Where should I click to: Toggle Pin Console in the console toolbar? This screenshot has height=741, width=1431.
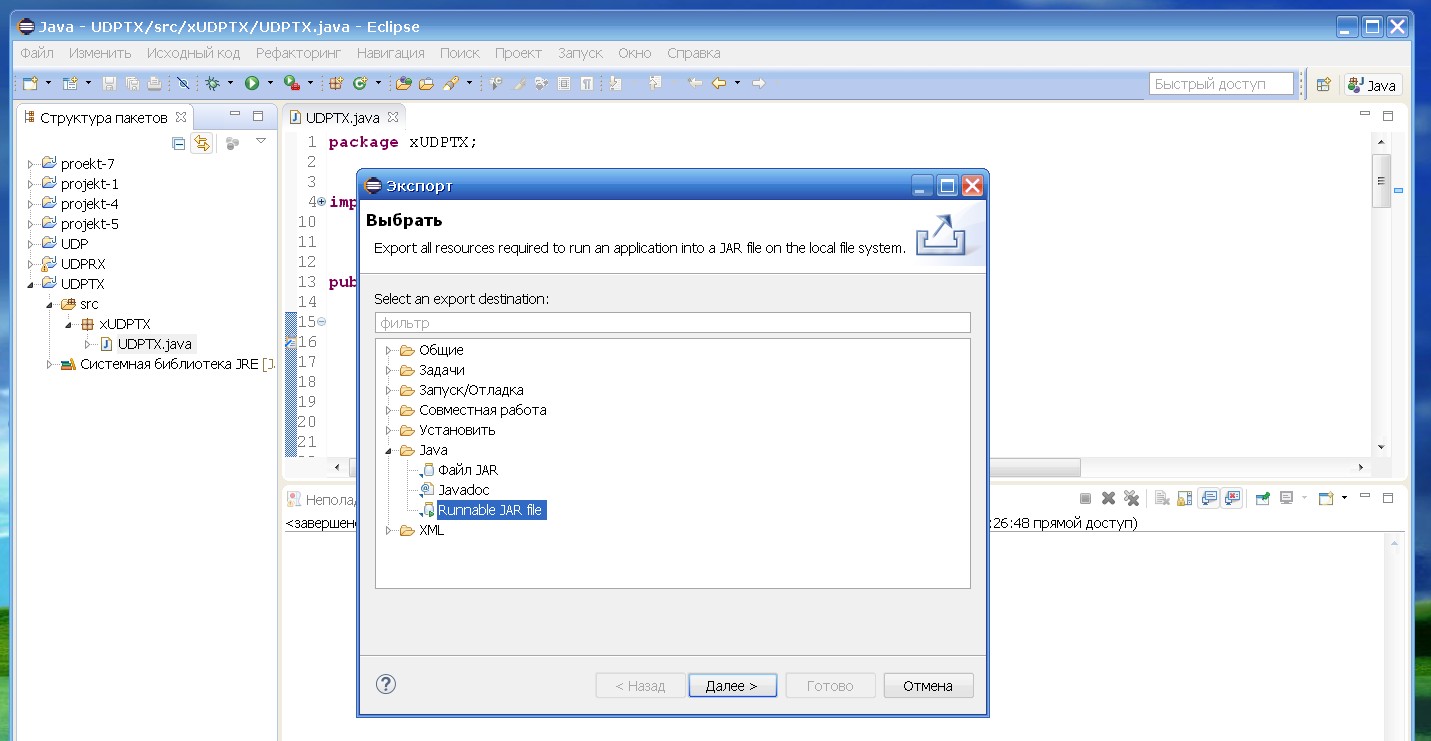(x=1263, y=498)
